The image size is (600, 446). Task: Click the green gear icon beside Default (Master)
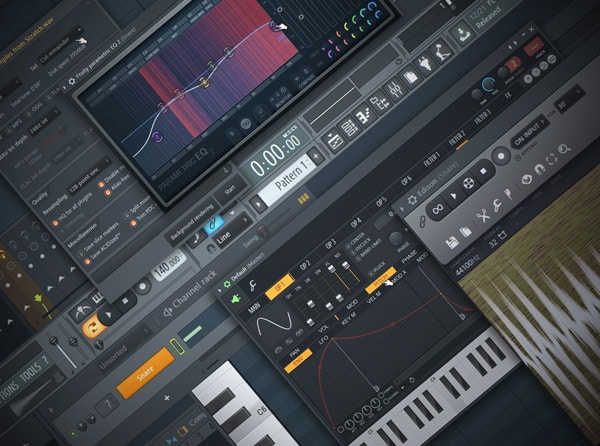[x=227, y=284]
